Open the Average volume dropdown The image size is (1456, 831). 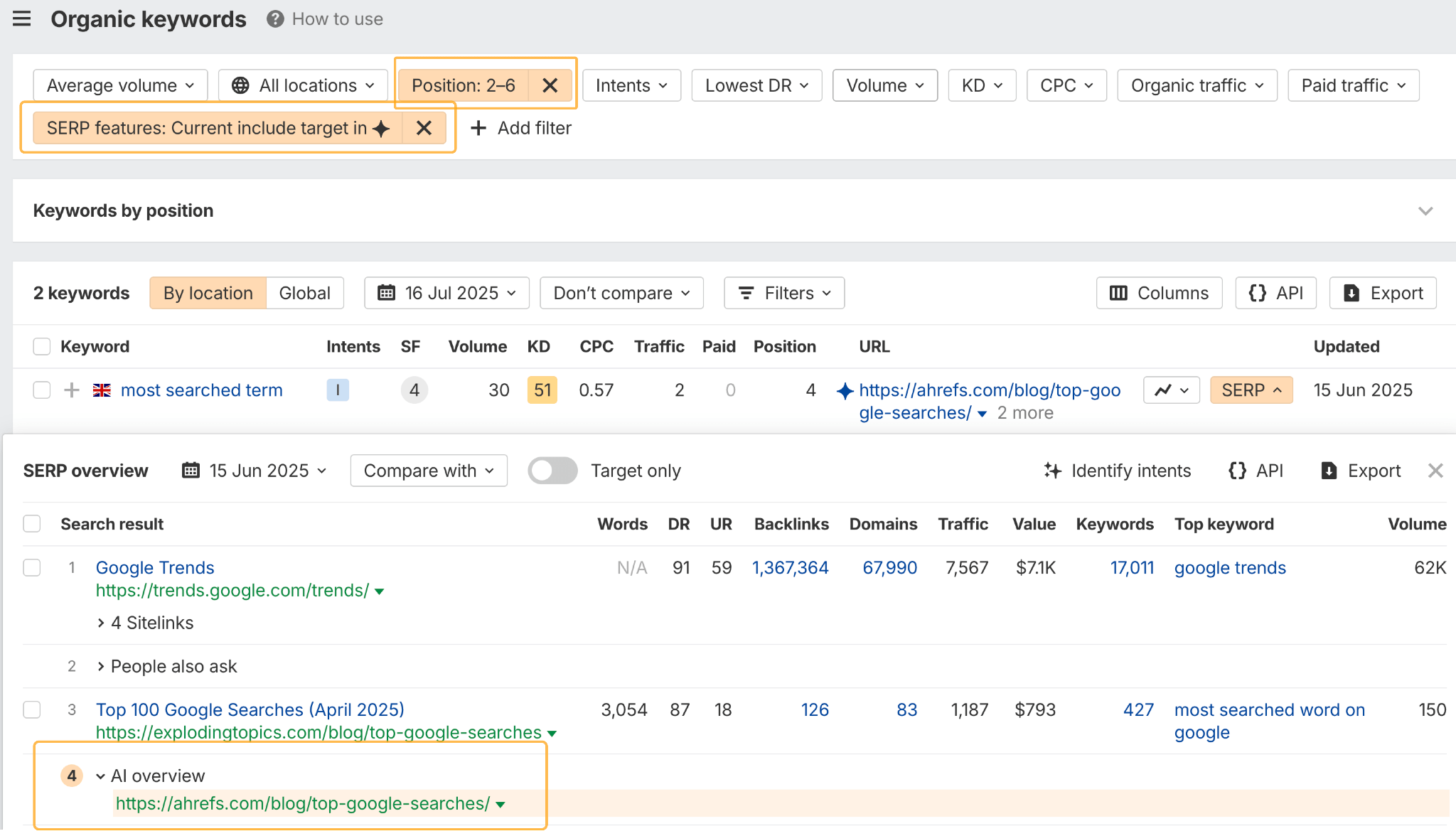(x=120, y=85)
